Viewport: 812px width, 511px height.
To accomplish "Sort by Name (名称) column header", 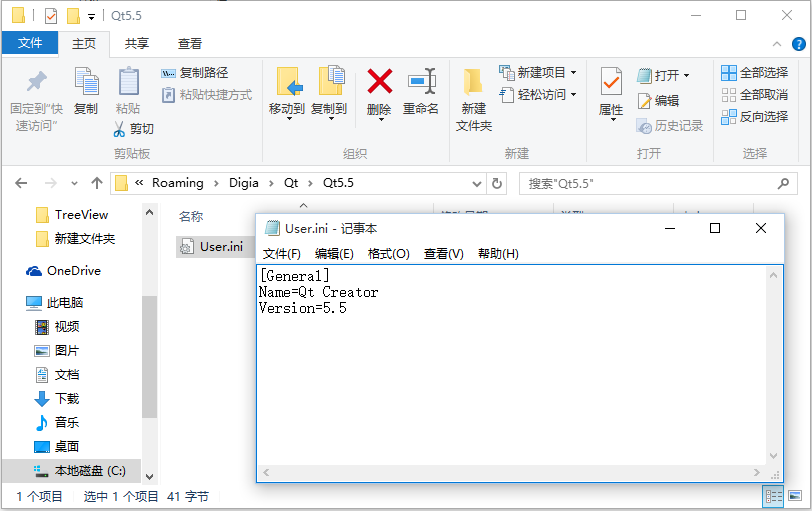I will [191, 216].
